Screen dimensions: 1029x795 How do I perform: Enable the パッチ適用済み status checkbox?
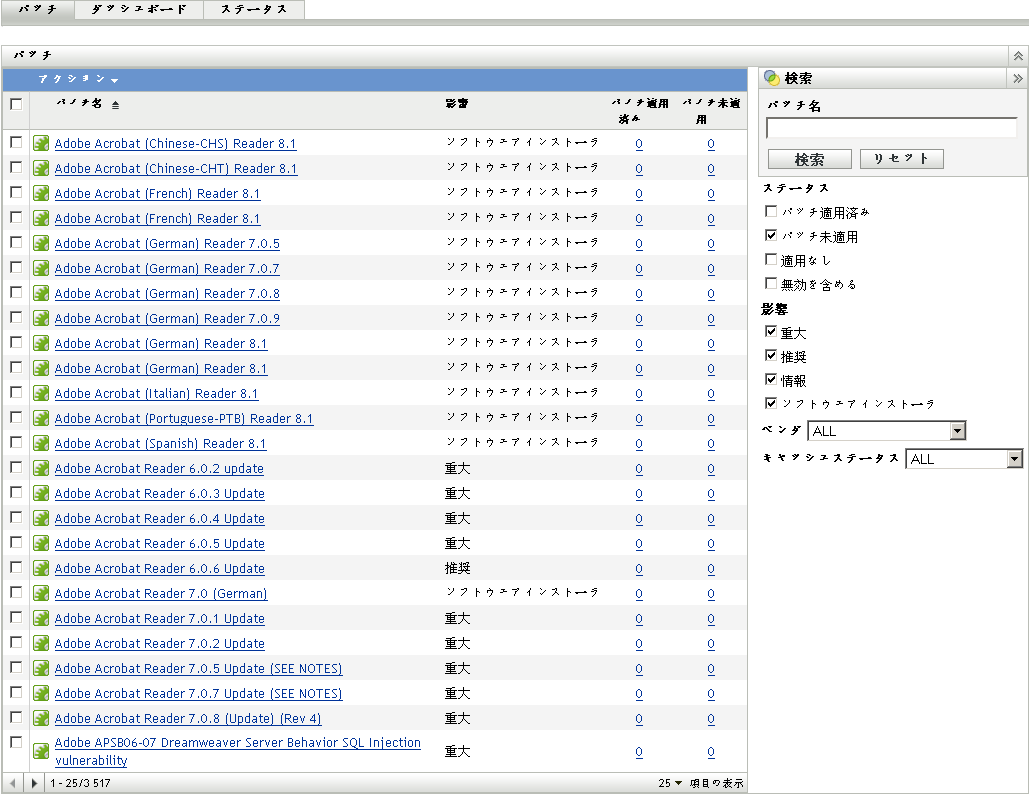click(771, 211)
